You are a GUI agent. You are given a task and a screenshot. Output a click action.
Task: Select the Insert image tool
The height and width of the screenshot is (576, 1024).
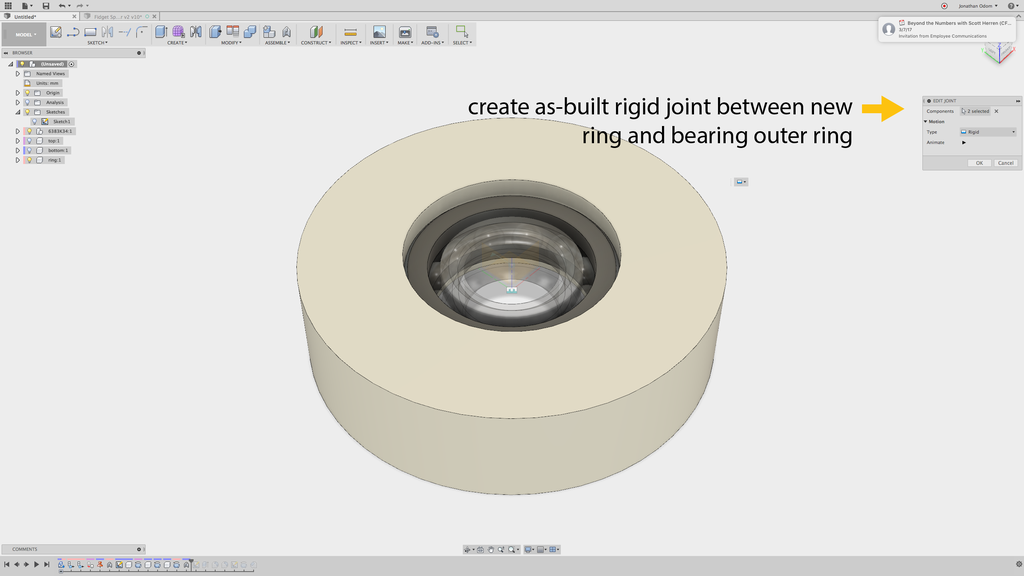(379, 31)
